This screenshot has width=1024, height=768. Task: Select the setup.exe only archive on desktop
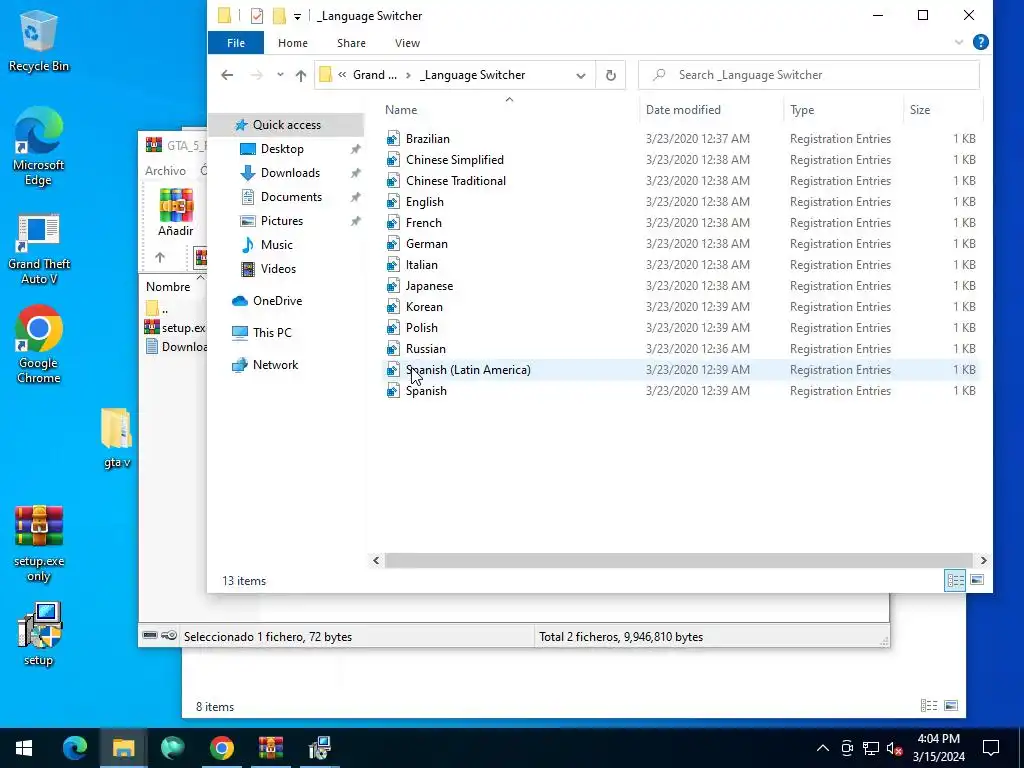point(39,543)
